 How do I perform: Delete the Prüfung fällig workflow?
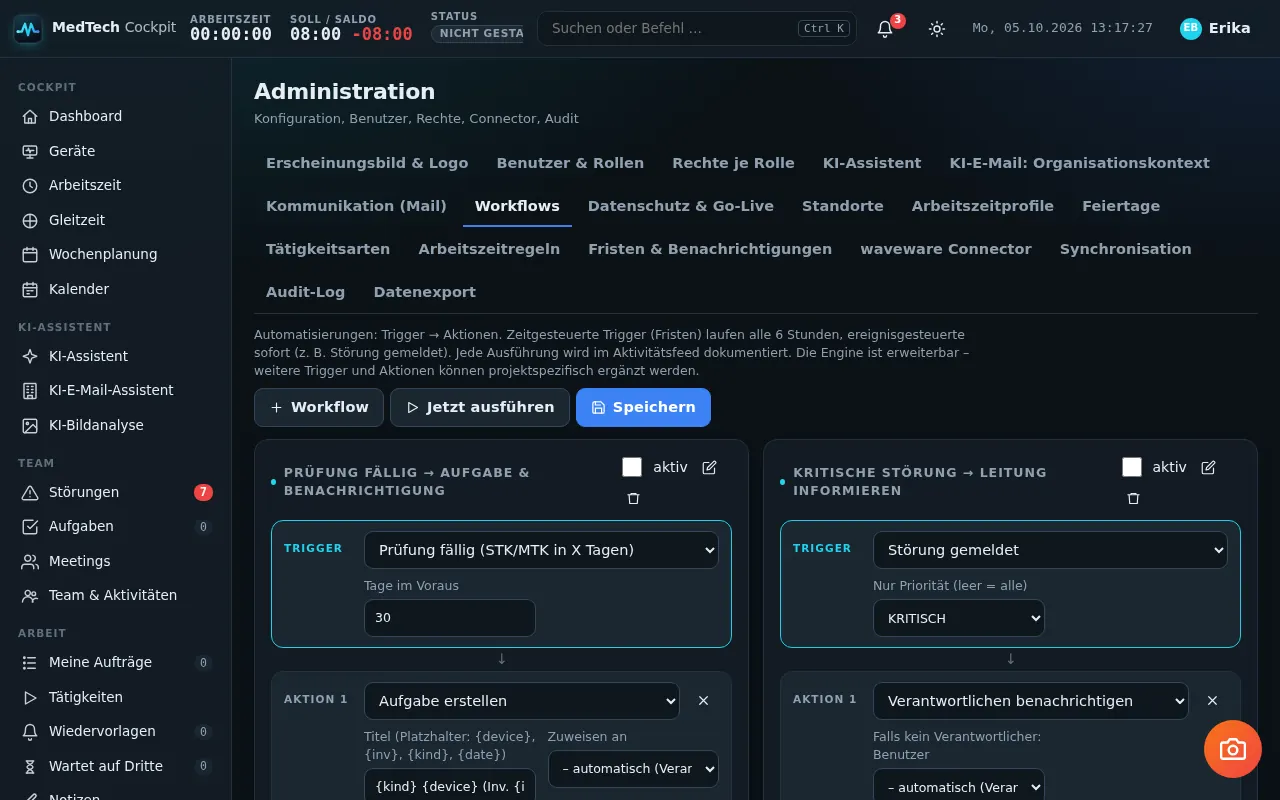pos(633,498)
